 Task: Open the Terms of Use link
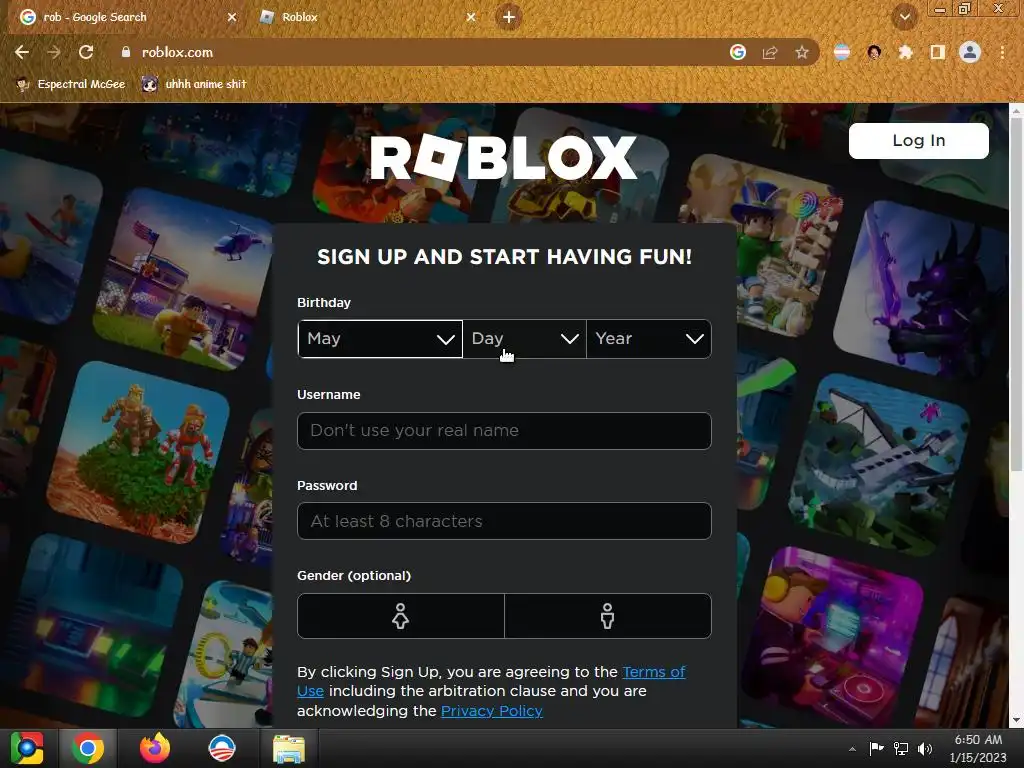coord(654,672)
